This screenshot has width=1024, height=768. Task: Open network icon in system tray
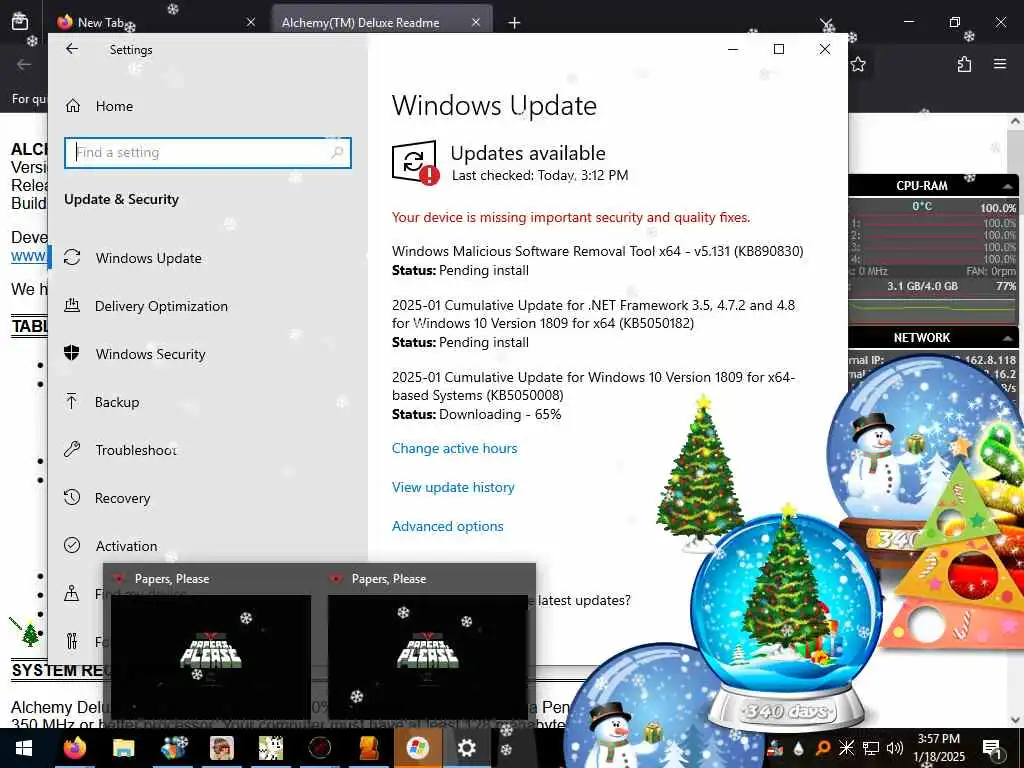click(x=871, y=748)
